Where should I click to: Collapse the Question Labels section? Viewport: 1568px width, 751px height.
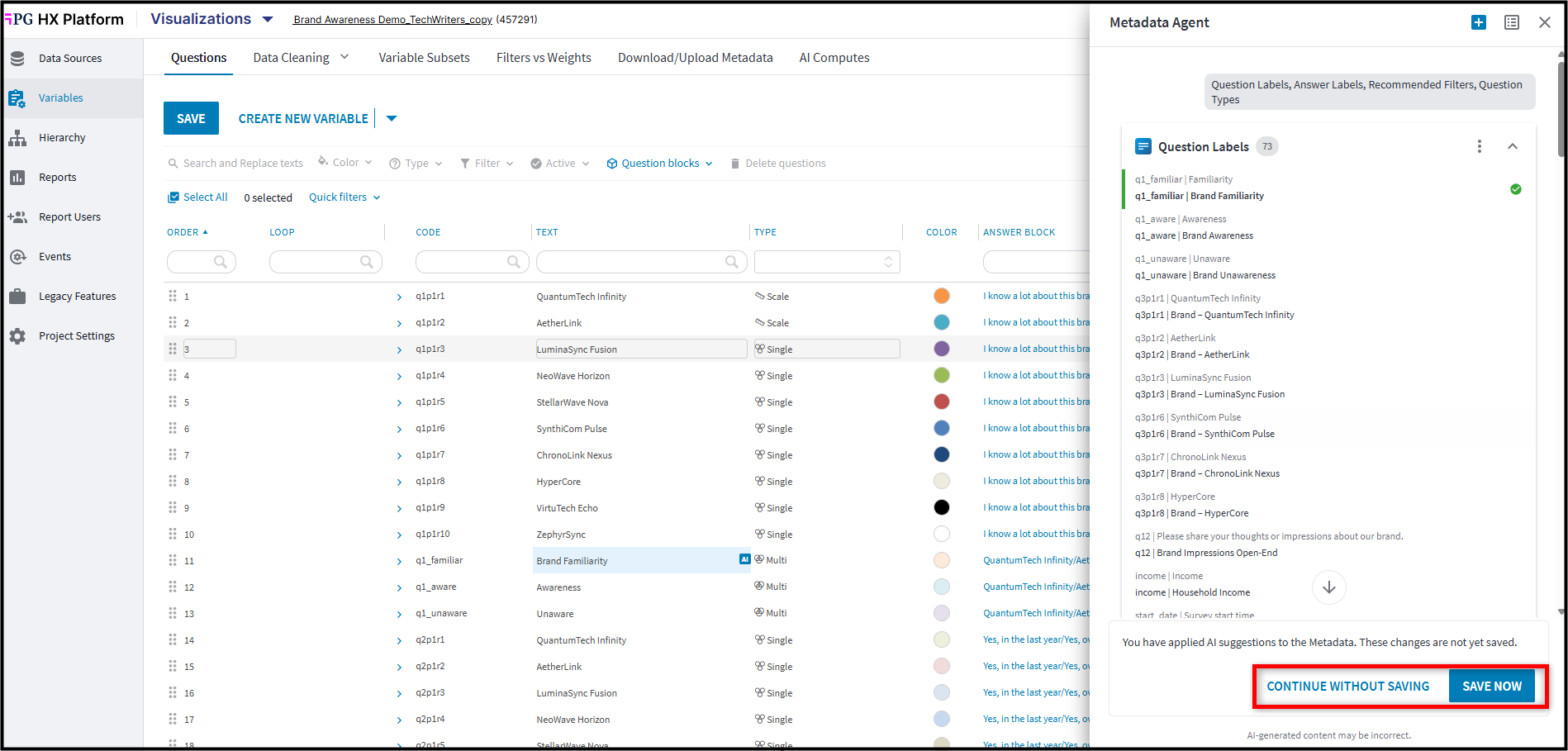tap(1513, 146)
